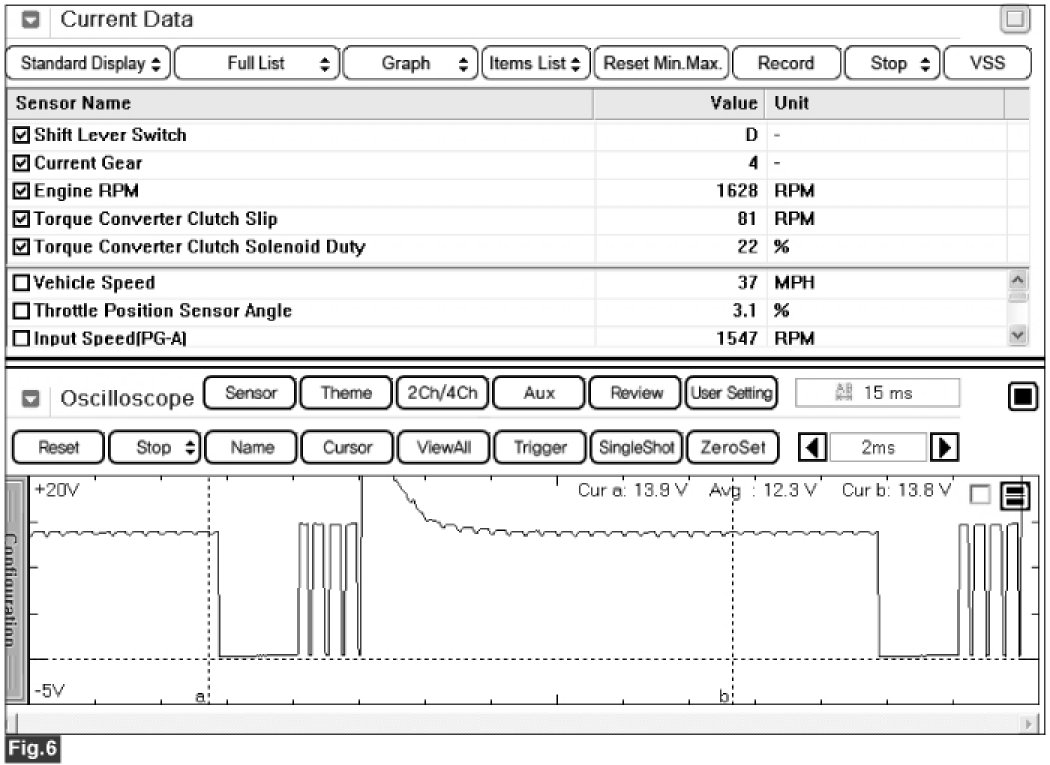The image size is (1050, 765).
Task: Toggle the small checkbox beside Cur b
Action: [981, 494]
